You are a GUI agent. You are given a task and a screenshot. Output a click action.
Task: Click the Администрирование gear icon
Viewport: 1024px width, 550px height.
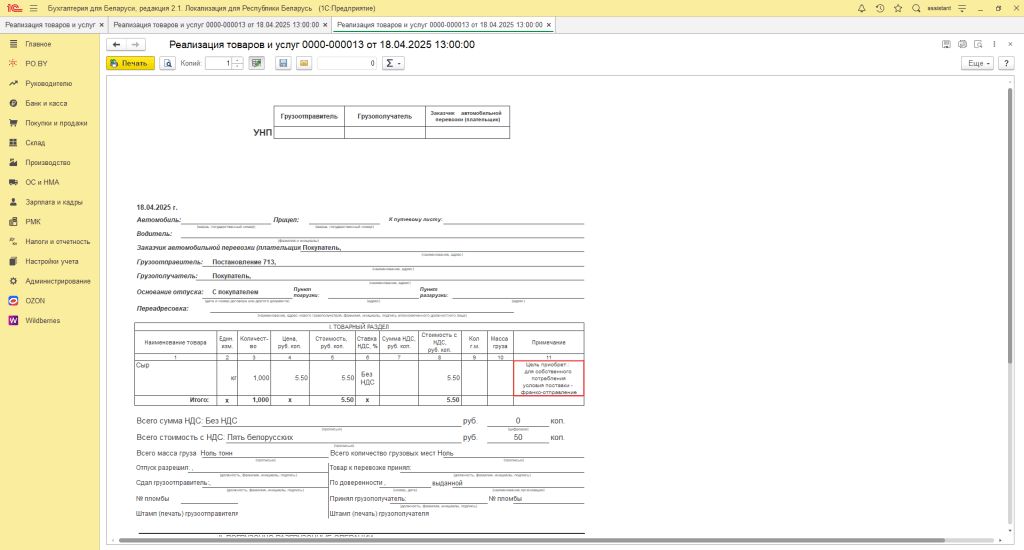pyautogui.click(x=13, y=281)
